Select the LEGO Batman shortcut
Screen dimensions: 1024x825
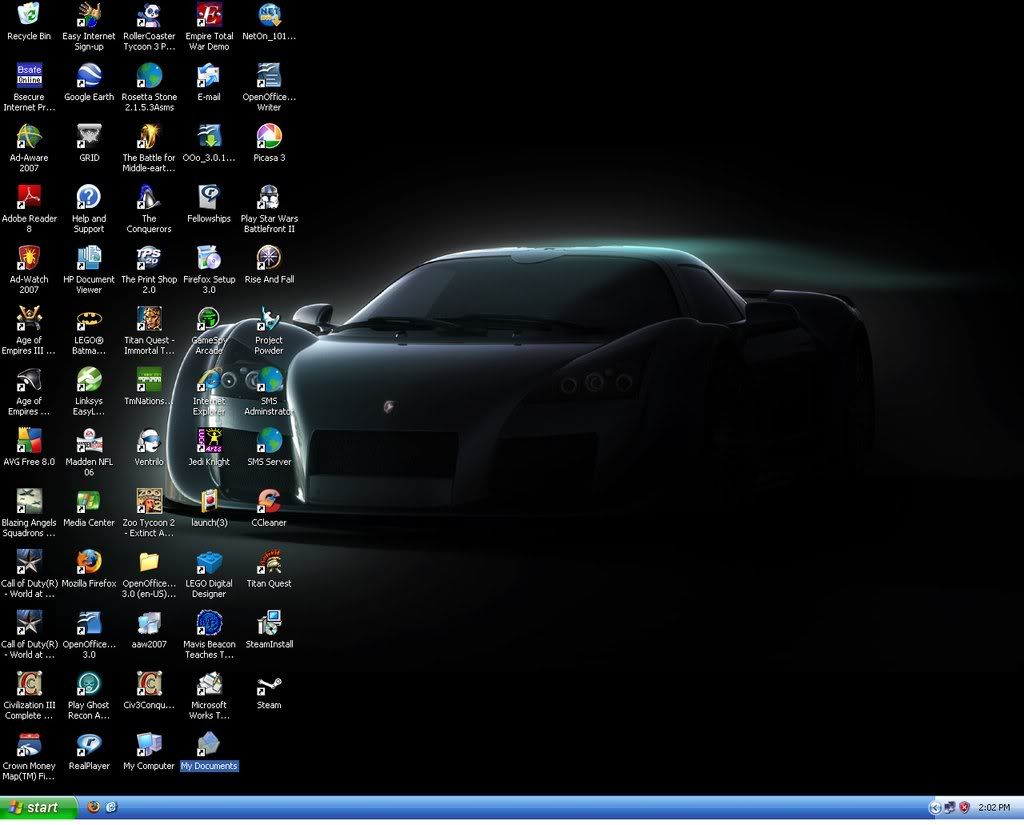point(89,319)
